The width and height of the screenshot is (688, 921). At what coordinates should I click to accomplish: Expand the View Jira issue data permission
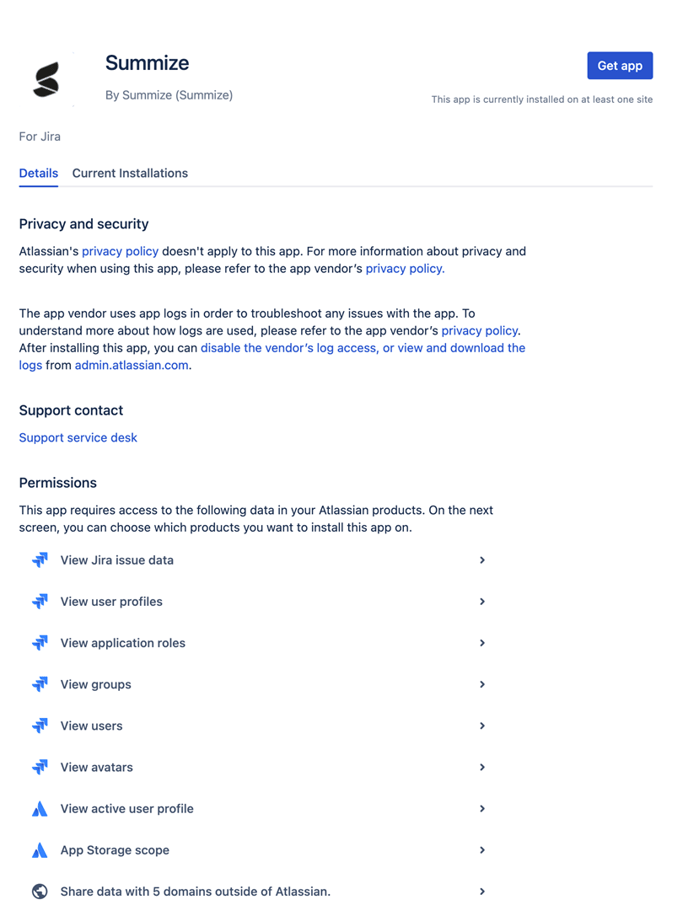coord(482,560)
